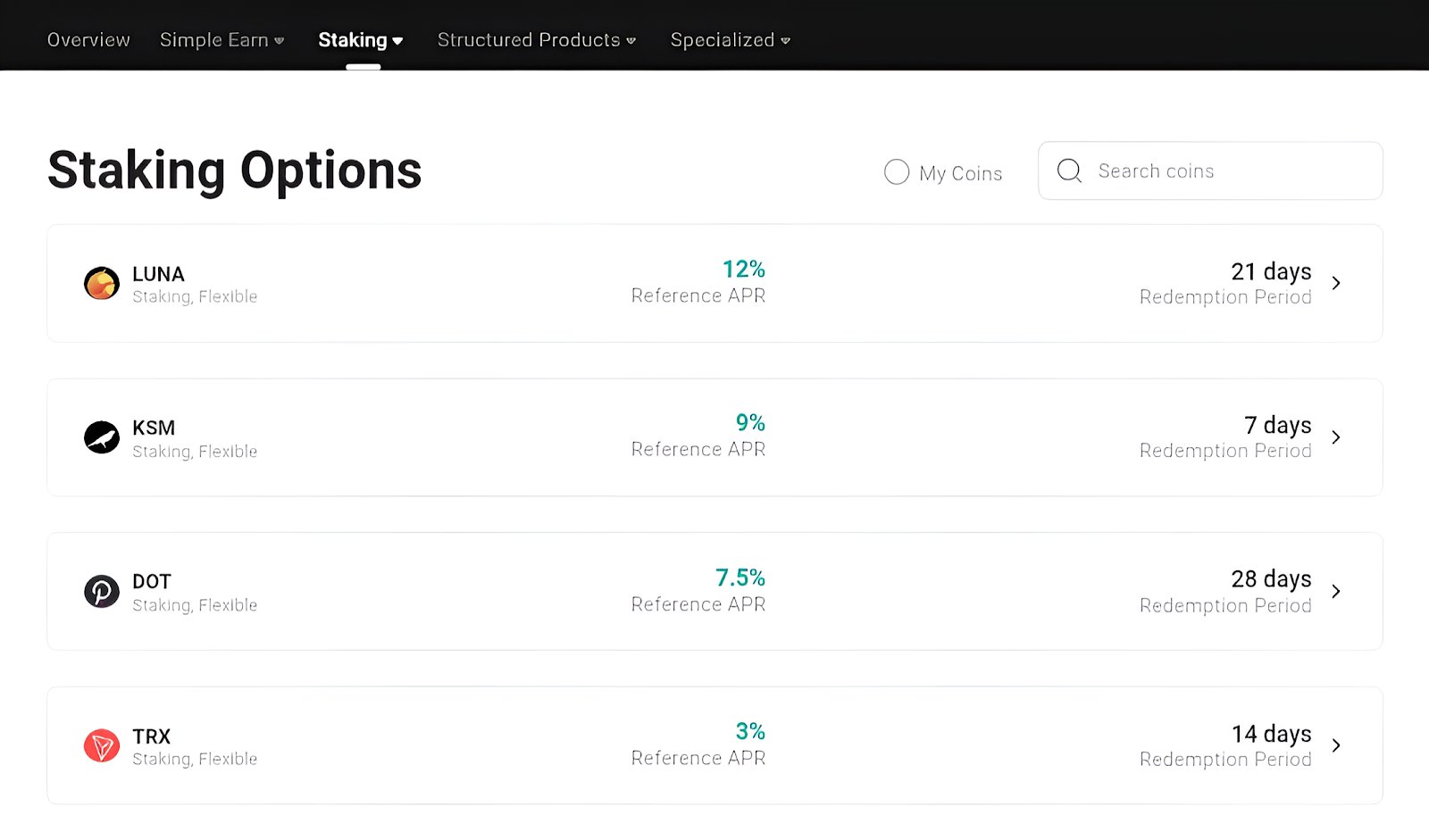Screen dimensions: 1429x840
Task: Click the DOT coin icon
Action: (x=102, y=591)
